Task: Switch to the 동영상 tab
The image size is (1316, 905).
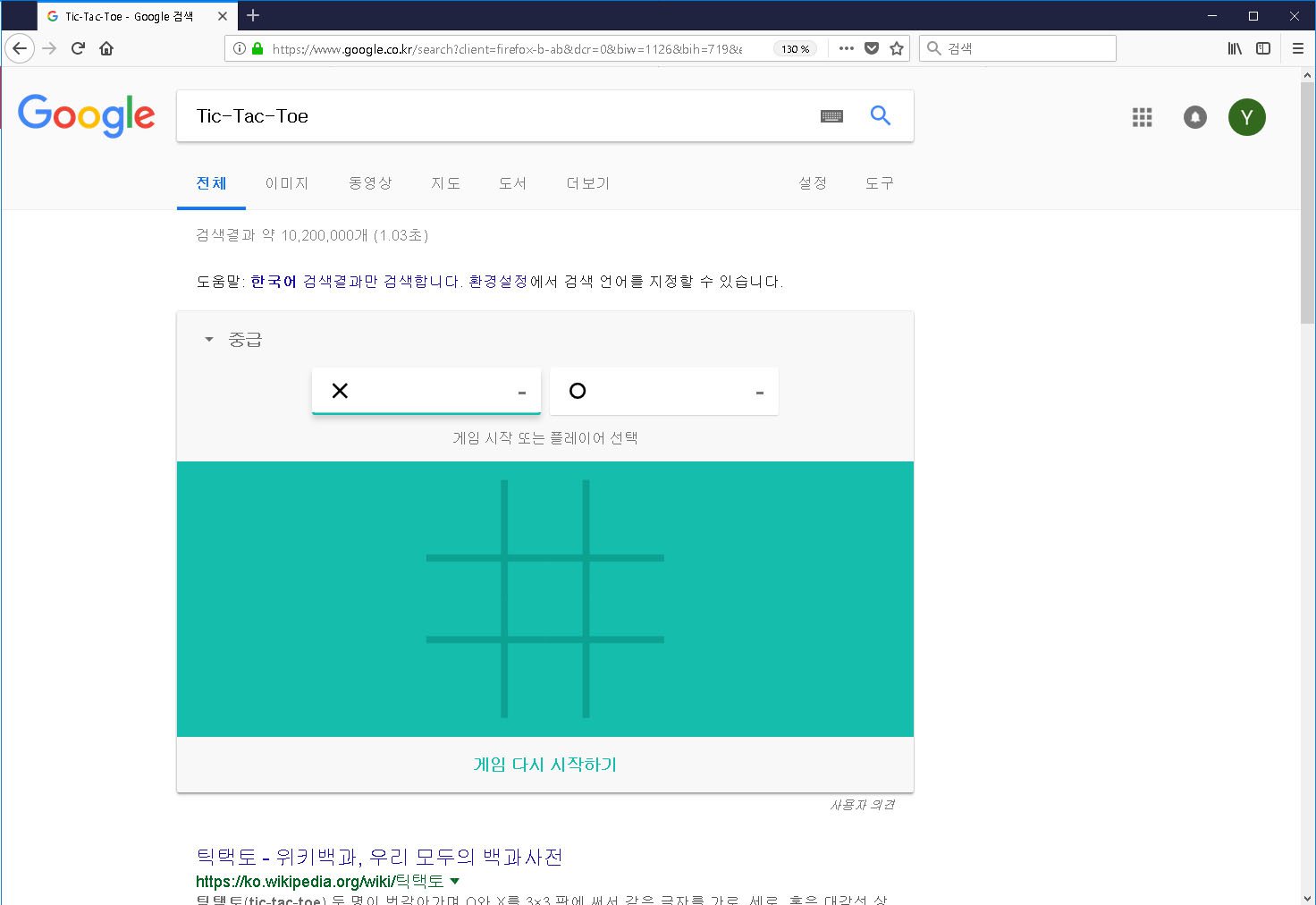Action: coord(370,183)
